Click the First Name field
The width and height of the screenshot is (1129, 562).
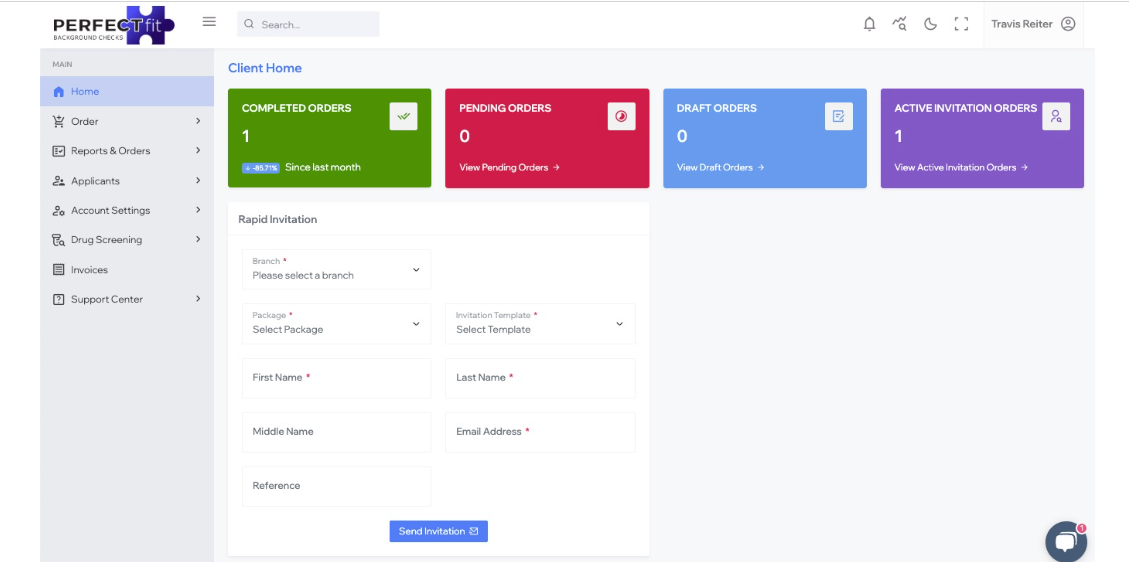(336, 378)
